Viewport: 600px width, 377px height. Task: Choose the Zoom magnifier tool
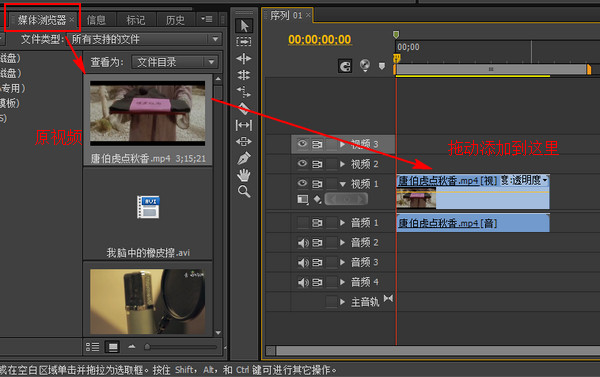pos(244,191)
